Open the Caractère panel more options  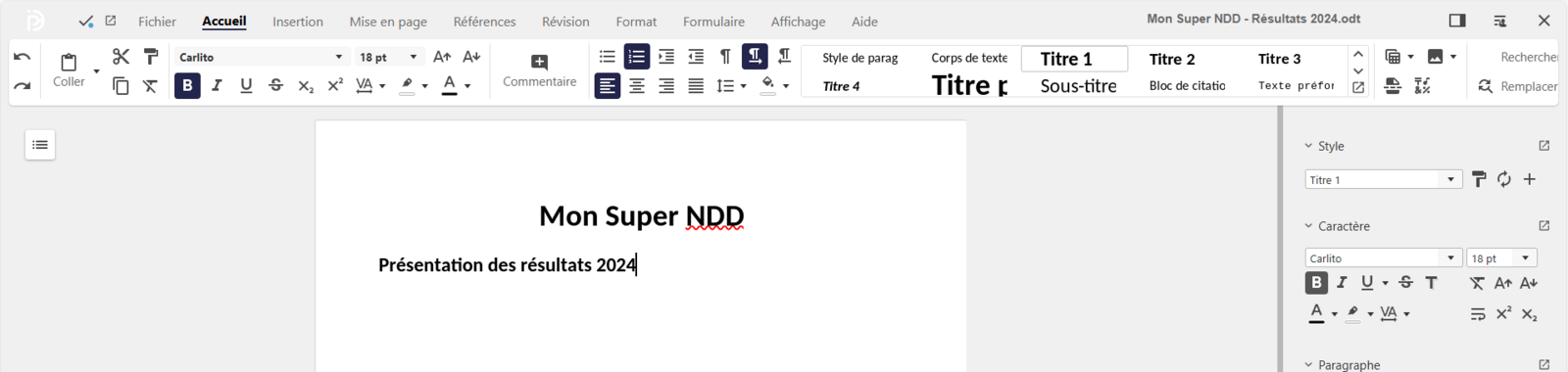point(1544,226)
